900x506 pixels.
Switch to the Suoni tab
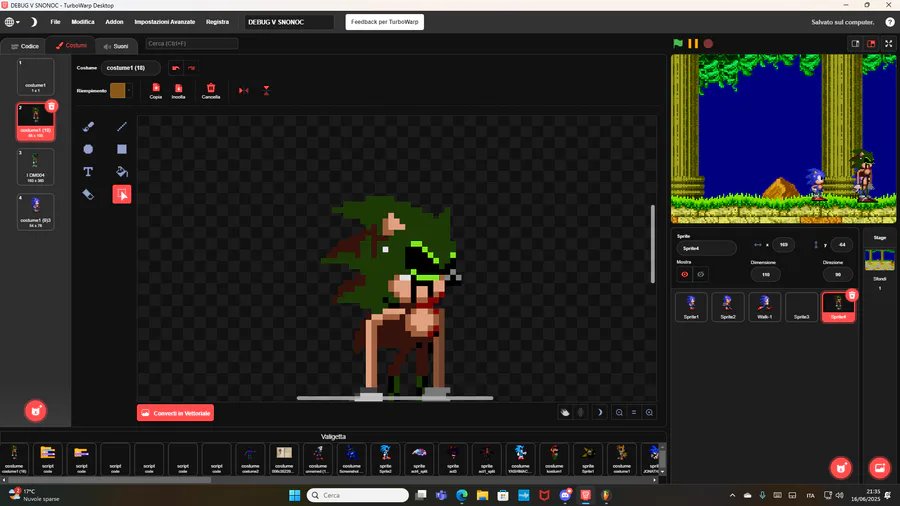116,46
